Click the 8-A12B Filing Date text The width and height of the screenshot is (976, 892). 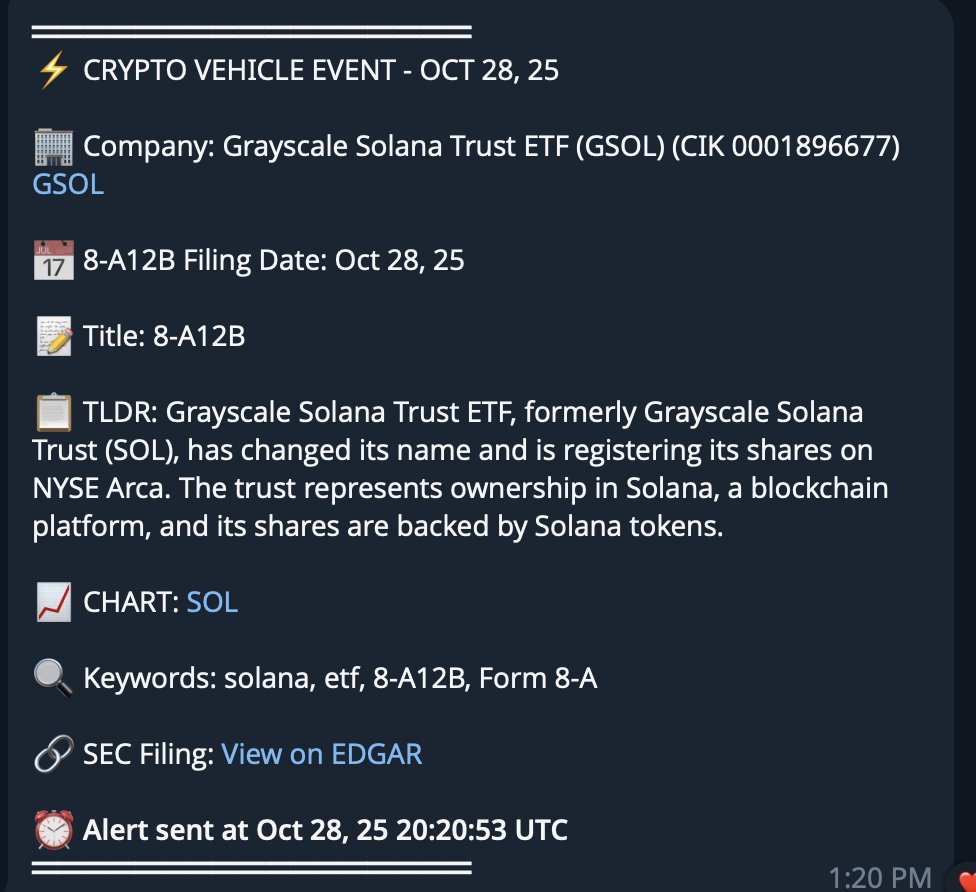[x=273, y=261]
